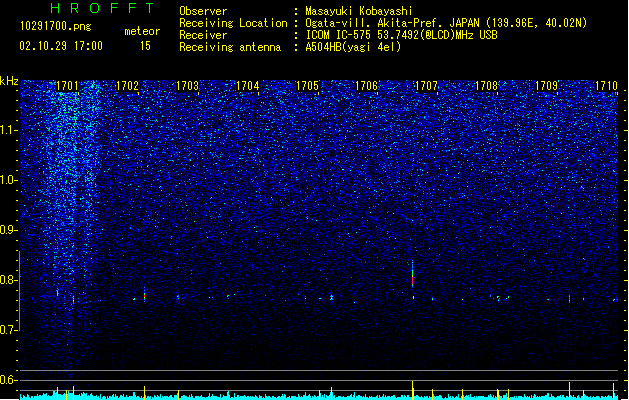
Task: Click the HROFFT title text
Action: pos(103,8)
